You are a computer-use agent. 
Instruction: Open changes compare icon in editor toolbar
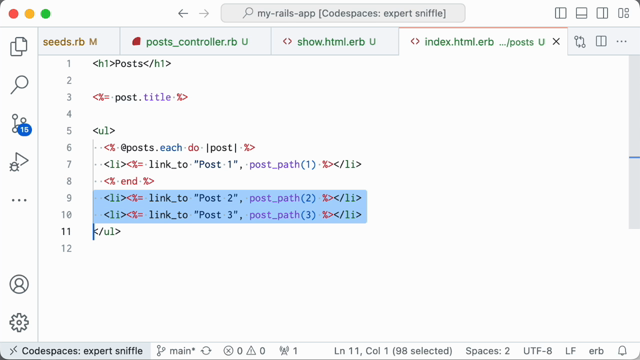click(580, 42)
